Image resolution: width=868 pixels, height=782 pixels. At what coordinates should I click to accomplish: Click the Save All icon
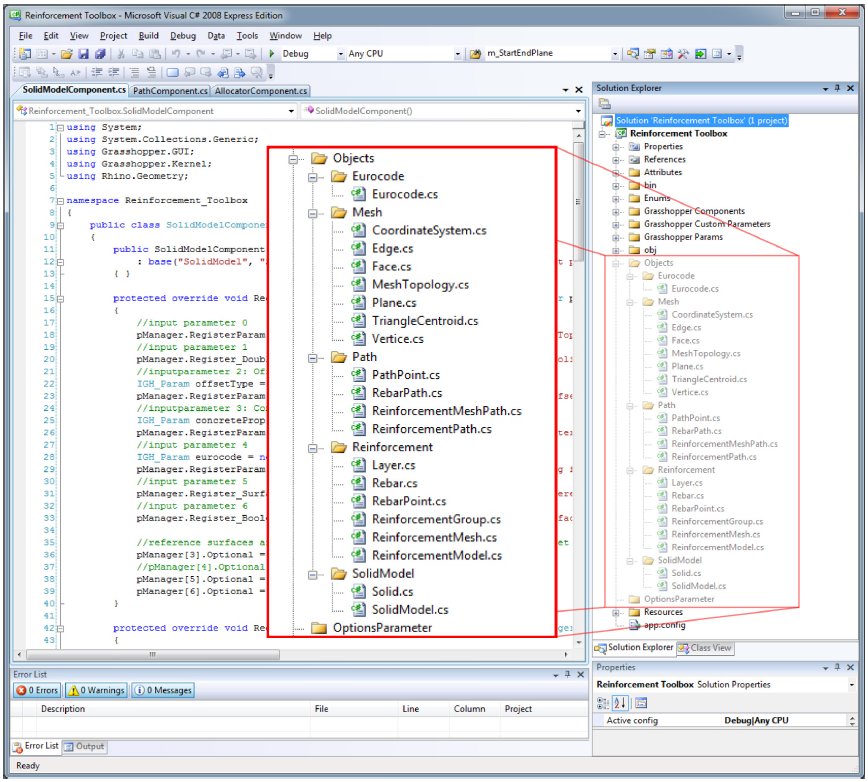(100, 54)
